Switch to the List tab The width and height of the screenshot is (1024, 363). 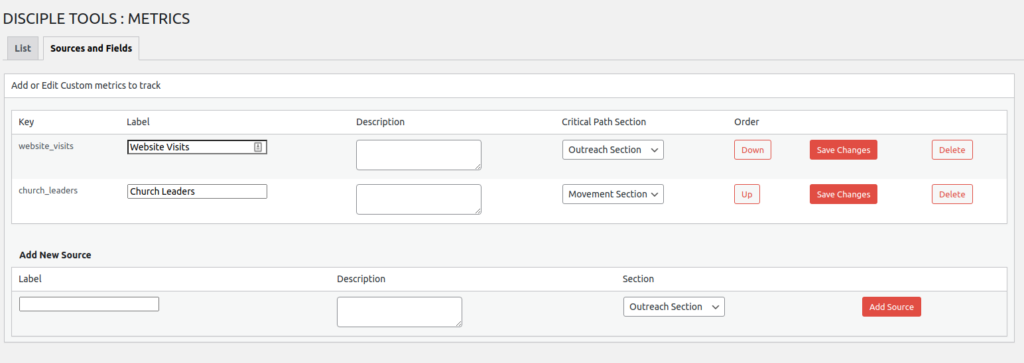tap(23, 48)
